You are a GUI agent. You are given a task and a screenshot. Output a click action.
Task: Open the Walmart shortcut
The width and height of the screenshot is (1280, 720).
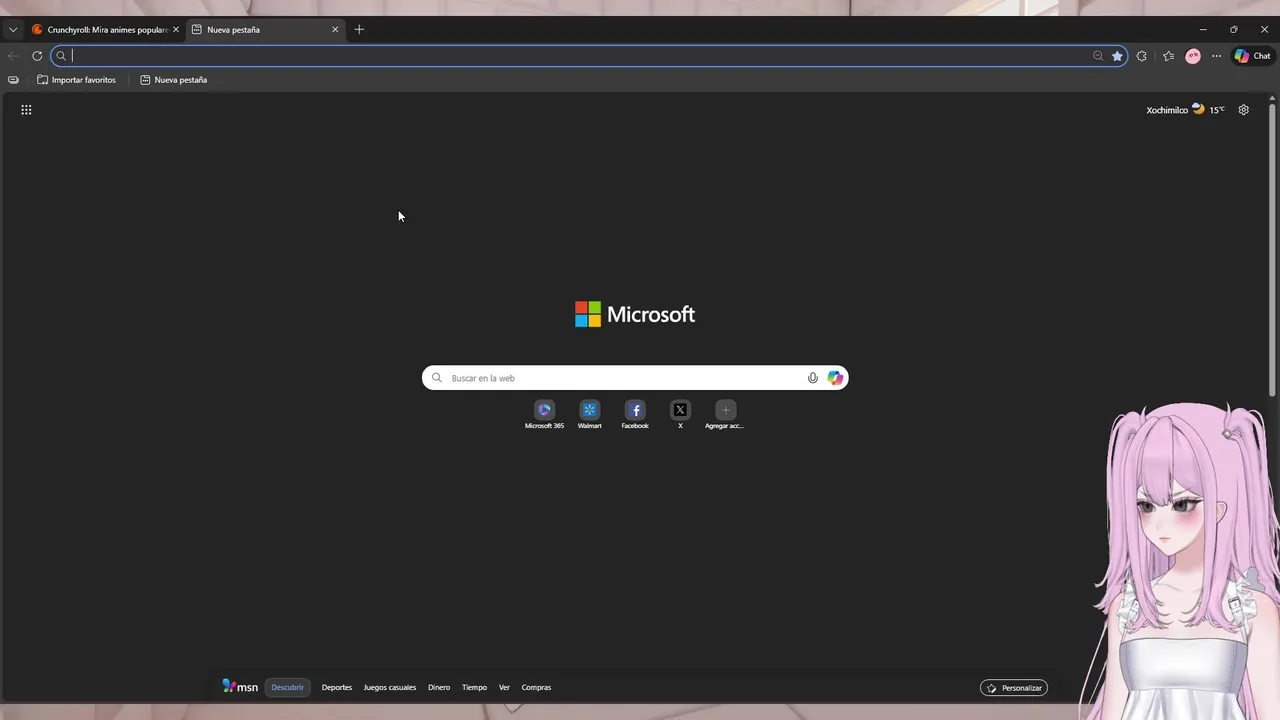[590, 414]
